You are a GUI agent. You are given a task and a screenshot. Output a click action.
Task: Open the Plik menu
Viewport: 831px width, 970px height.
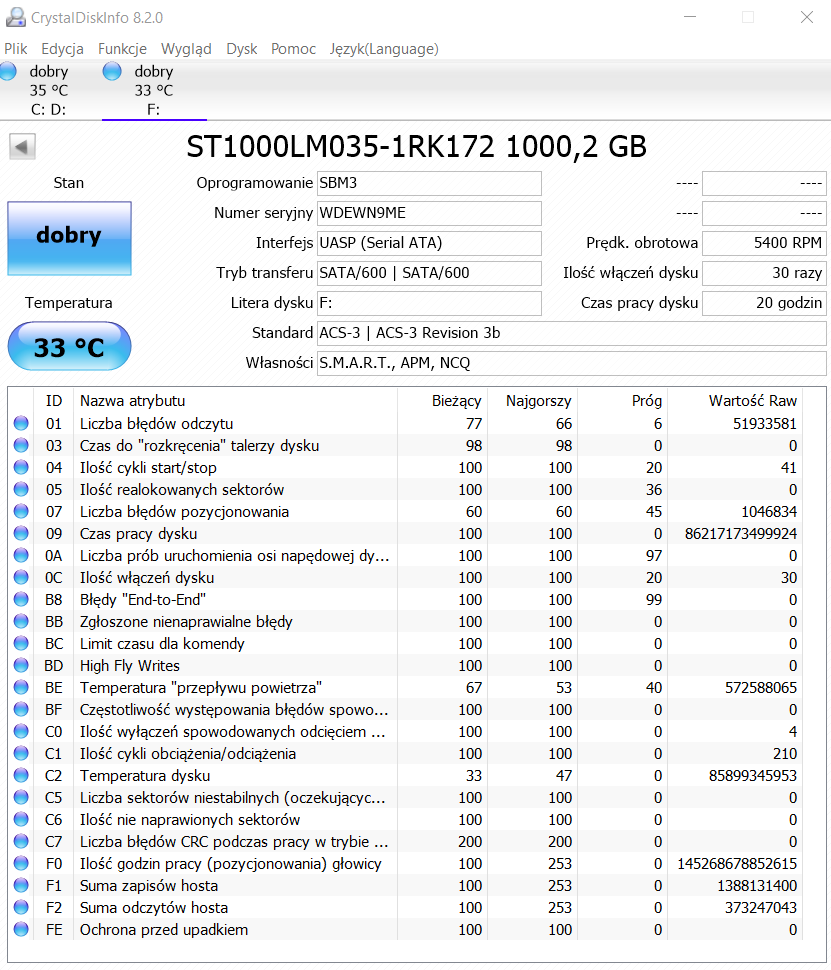(15, 49)
